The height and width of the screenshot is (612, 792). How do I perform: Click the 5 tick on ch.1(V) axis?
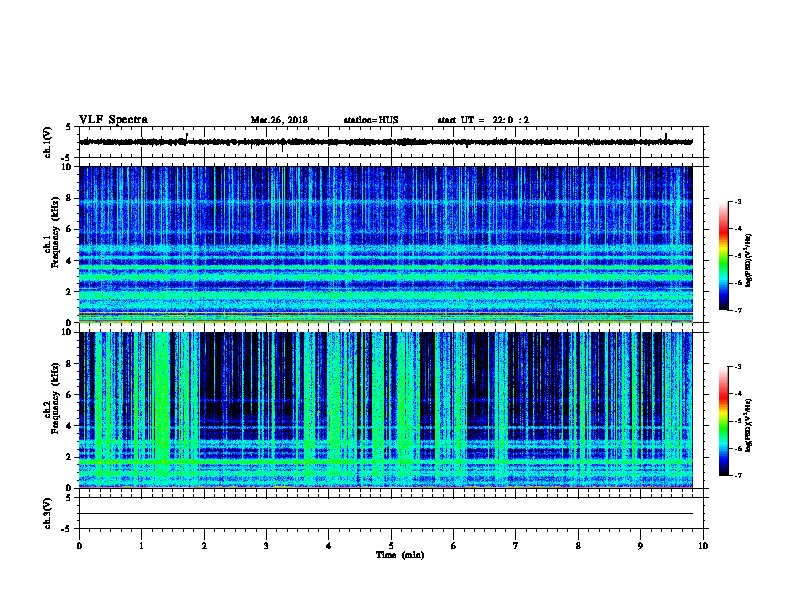pos(69,127)
